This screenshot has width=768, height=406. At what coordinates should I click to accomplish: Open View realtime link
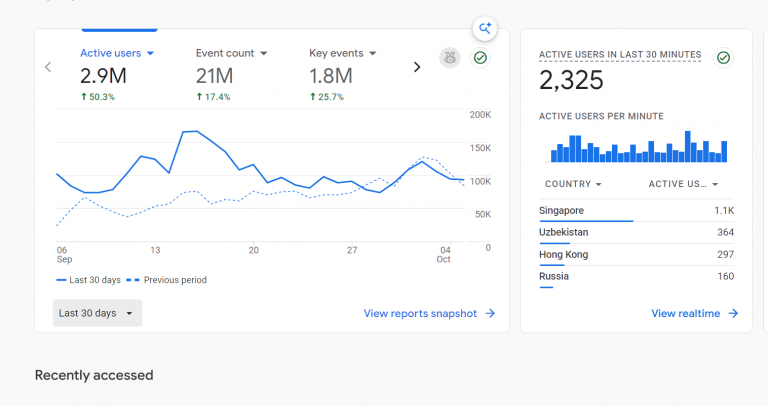click(686, 313)
